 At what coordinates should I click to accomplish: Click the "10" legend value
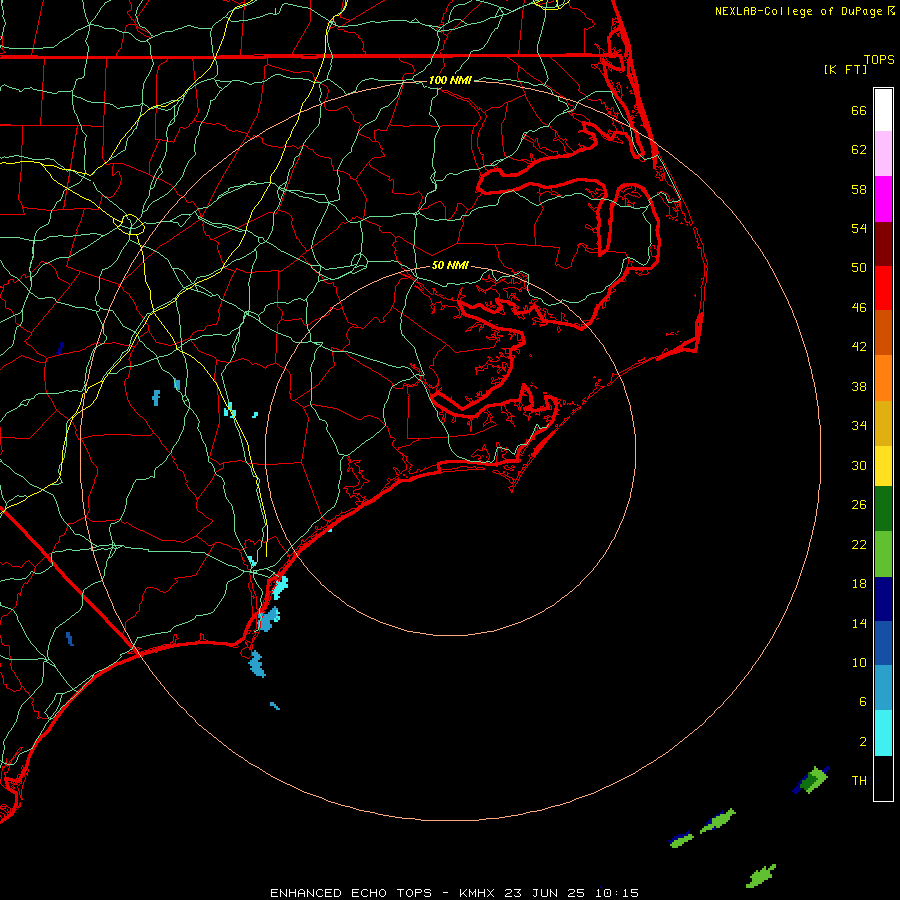[859, 662]
